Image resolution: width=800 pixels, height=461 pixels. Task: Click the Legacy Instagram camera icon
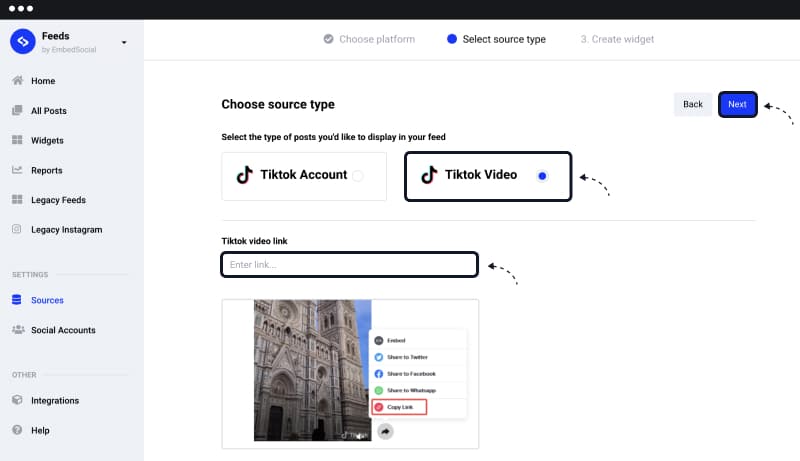[17, 229]
